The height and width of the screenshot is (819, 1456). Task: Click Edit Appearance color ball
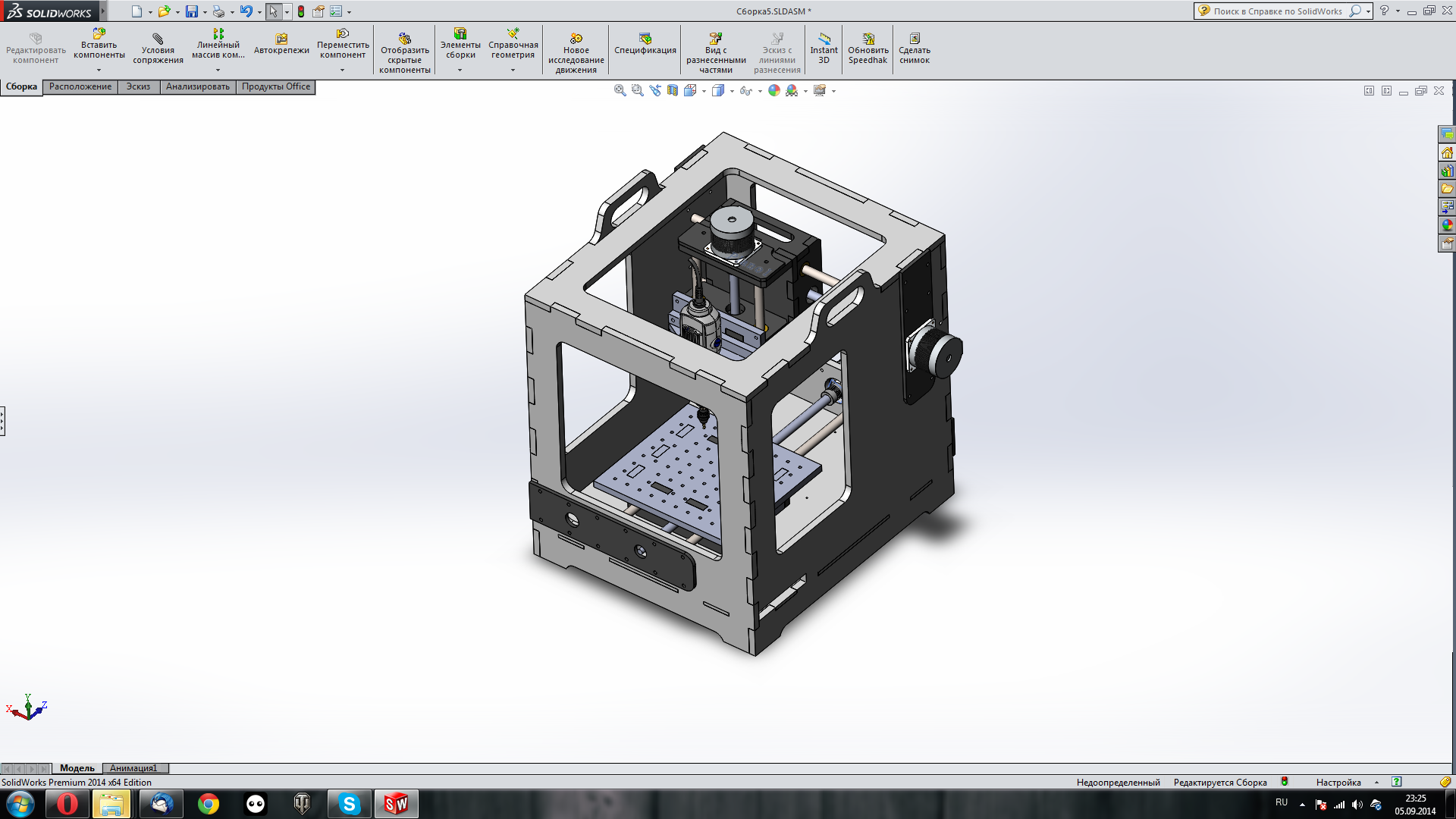773,90
